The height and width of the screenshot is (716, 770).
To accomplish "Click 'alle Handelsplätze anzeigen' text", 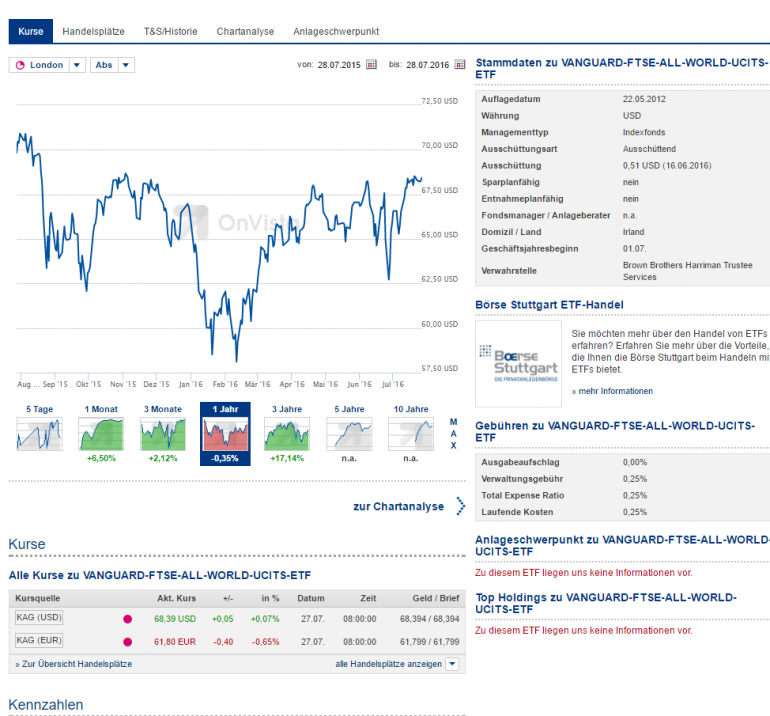I will [x=388, y=664].
